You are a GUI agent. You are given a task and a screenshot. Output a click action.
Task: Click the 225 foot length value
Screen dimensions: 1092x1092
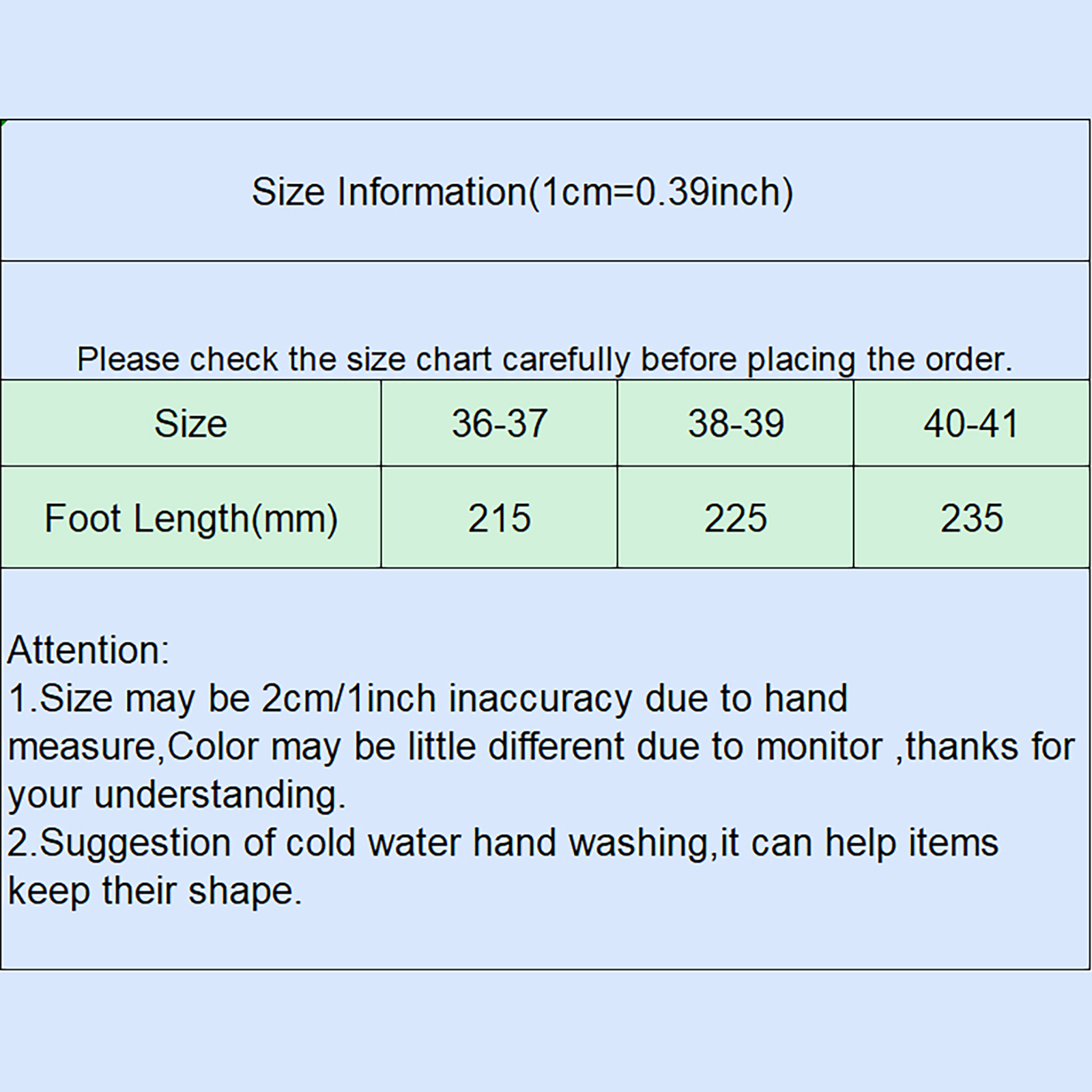click(735, 518)
